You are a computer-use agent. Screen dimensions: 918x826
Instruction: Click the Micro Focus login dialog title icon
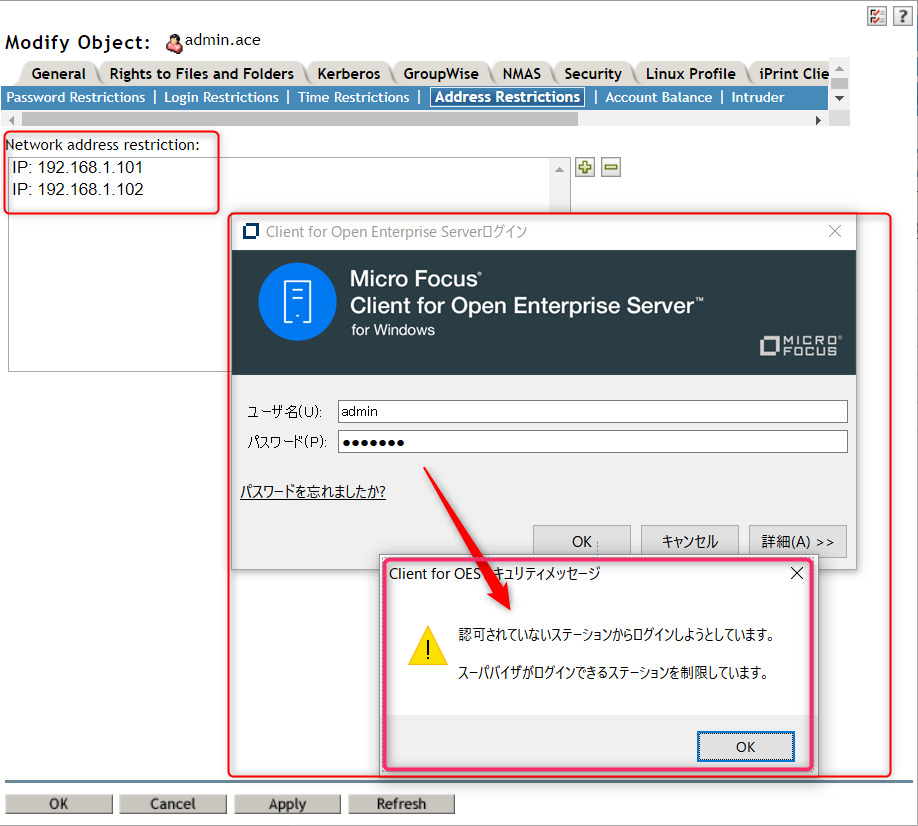click(251, 231)
